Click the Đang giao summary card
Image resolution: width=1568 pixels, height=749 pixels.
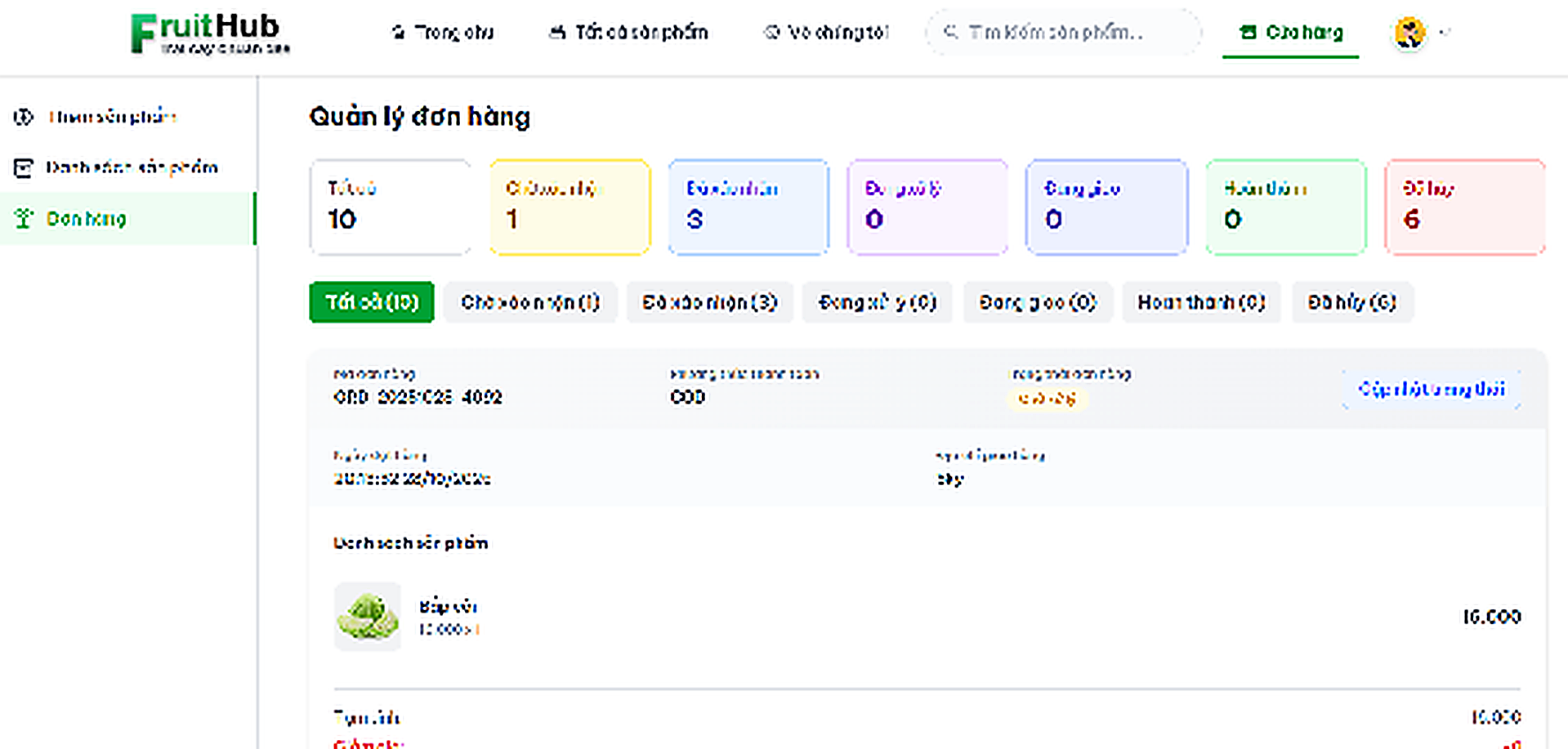[x=1106, y=207]
